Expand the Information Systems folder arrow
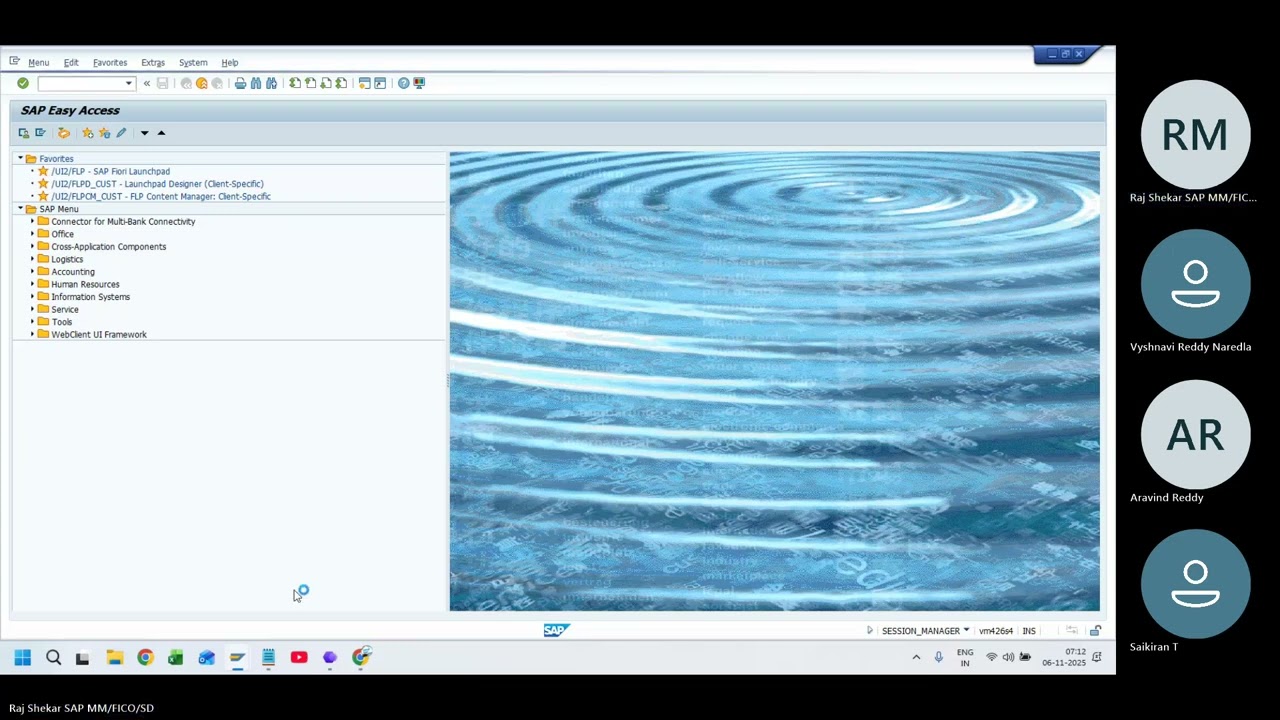Viewport: 1280px width, 720px height. coord(32,297)
